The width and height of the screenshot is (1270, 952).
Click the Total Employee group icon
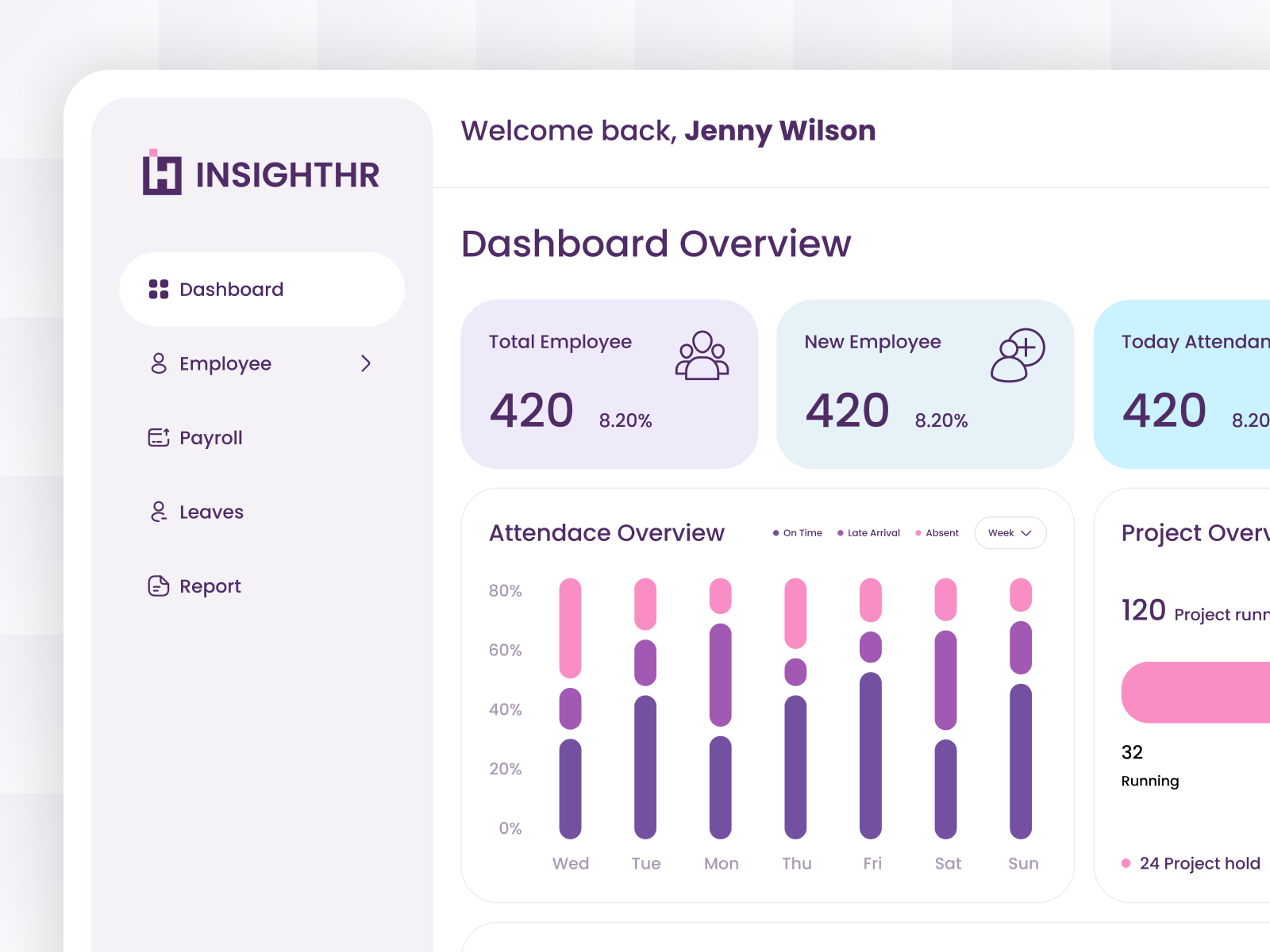[x=703, y=355]
